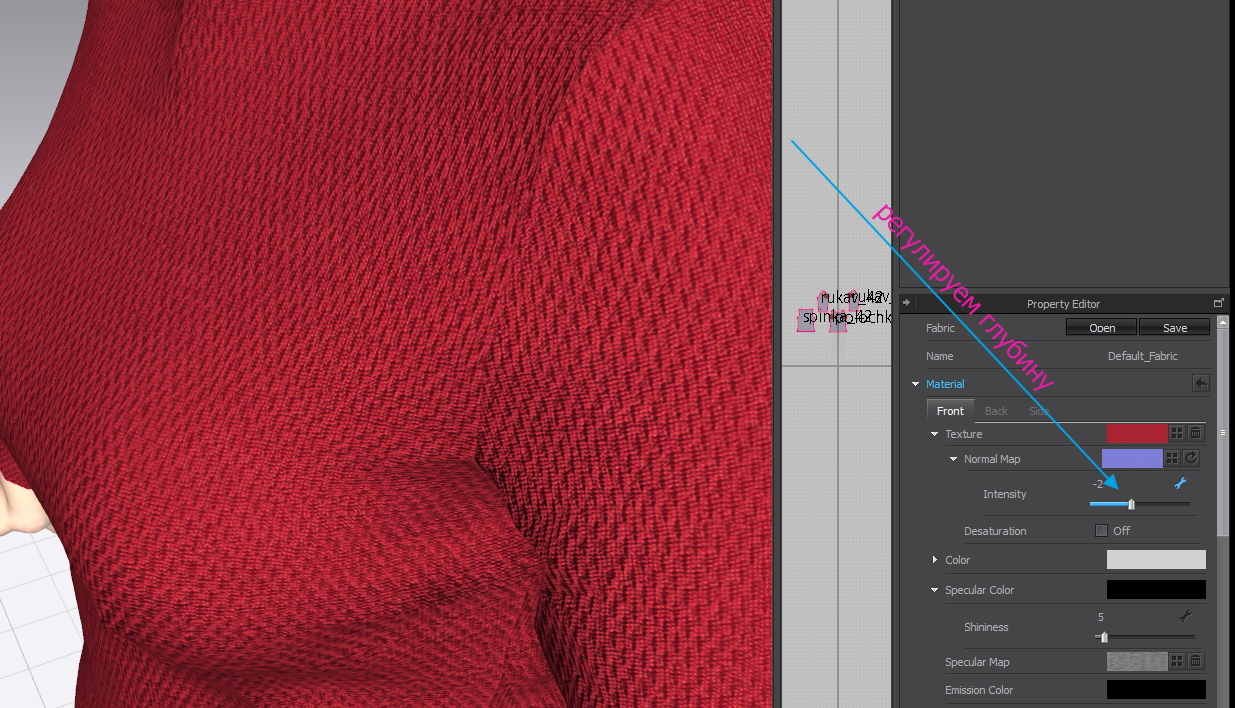Switch to the Front material tab

(950, 410)
